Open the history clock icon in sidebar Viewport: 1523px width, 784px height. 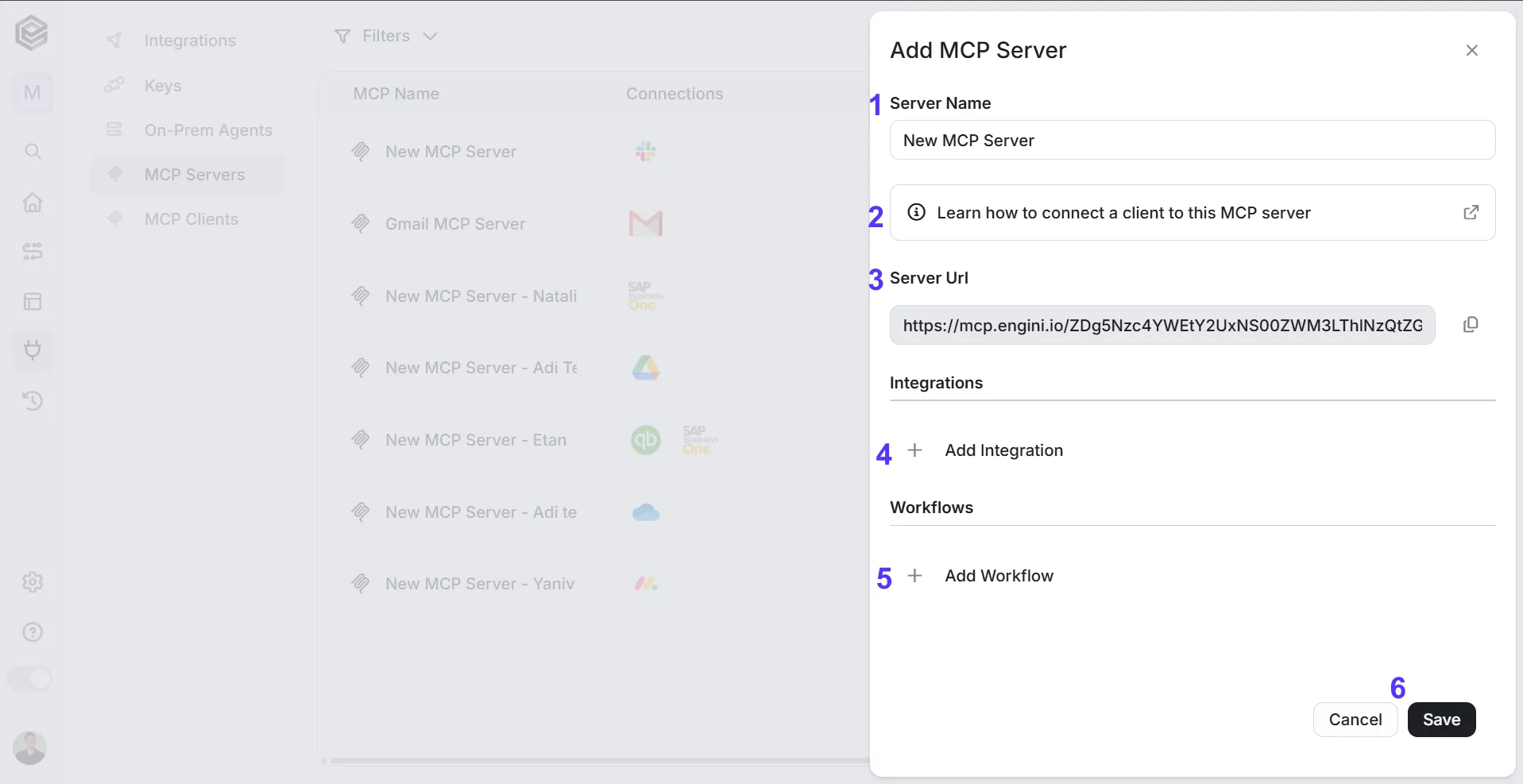coord(33,400)
